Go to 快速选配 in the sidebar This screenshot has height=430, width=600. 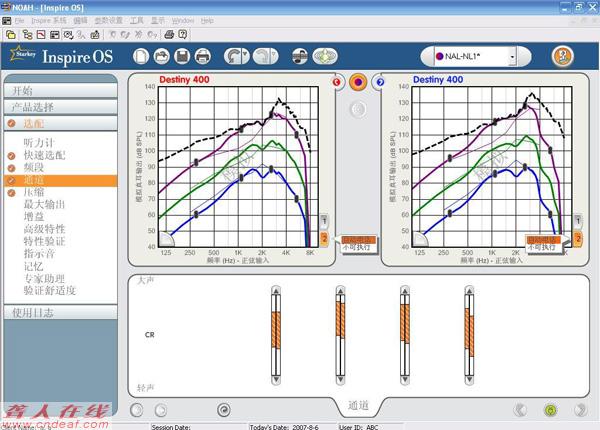point(44,155)
